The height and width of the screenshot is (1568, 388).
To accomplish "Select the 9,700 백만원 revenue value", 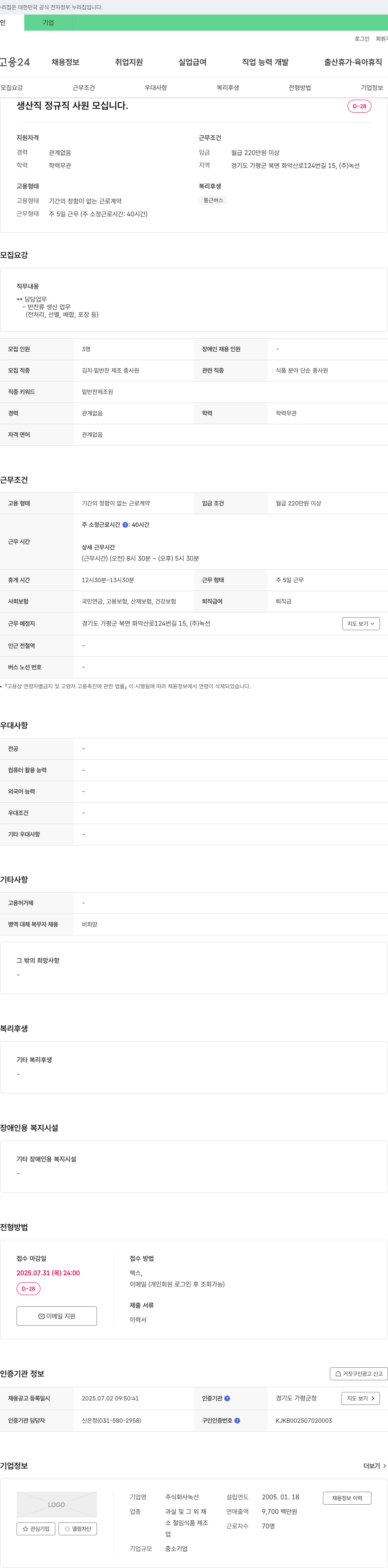I will (279, 1511).
